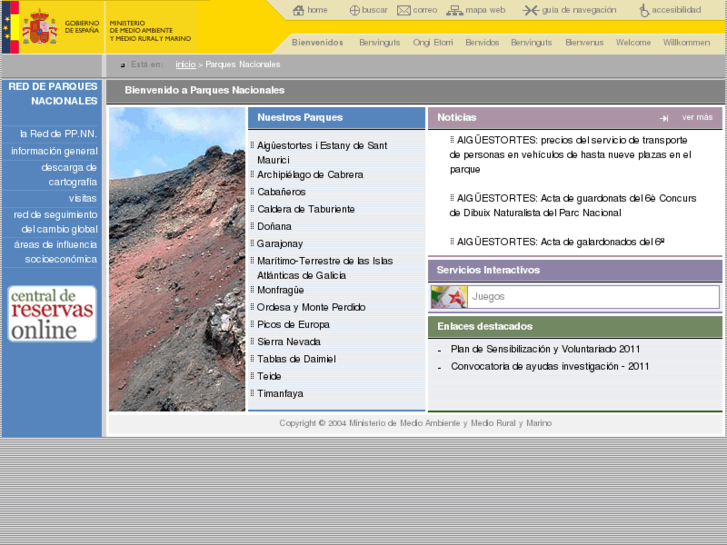The height and width of the screenshot is (545, 727).
Task: Open Ordesa y Monte Perdido link
Action: pyautogui.click(x=311, y=308)
